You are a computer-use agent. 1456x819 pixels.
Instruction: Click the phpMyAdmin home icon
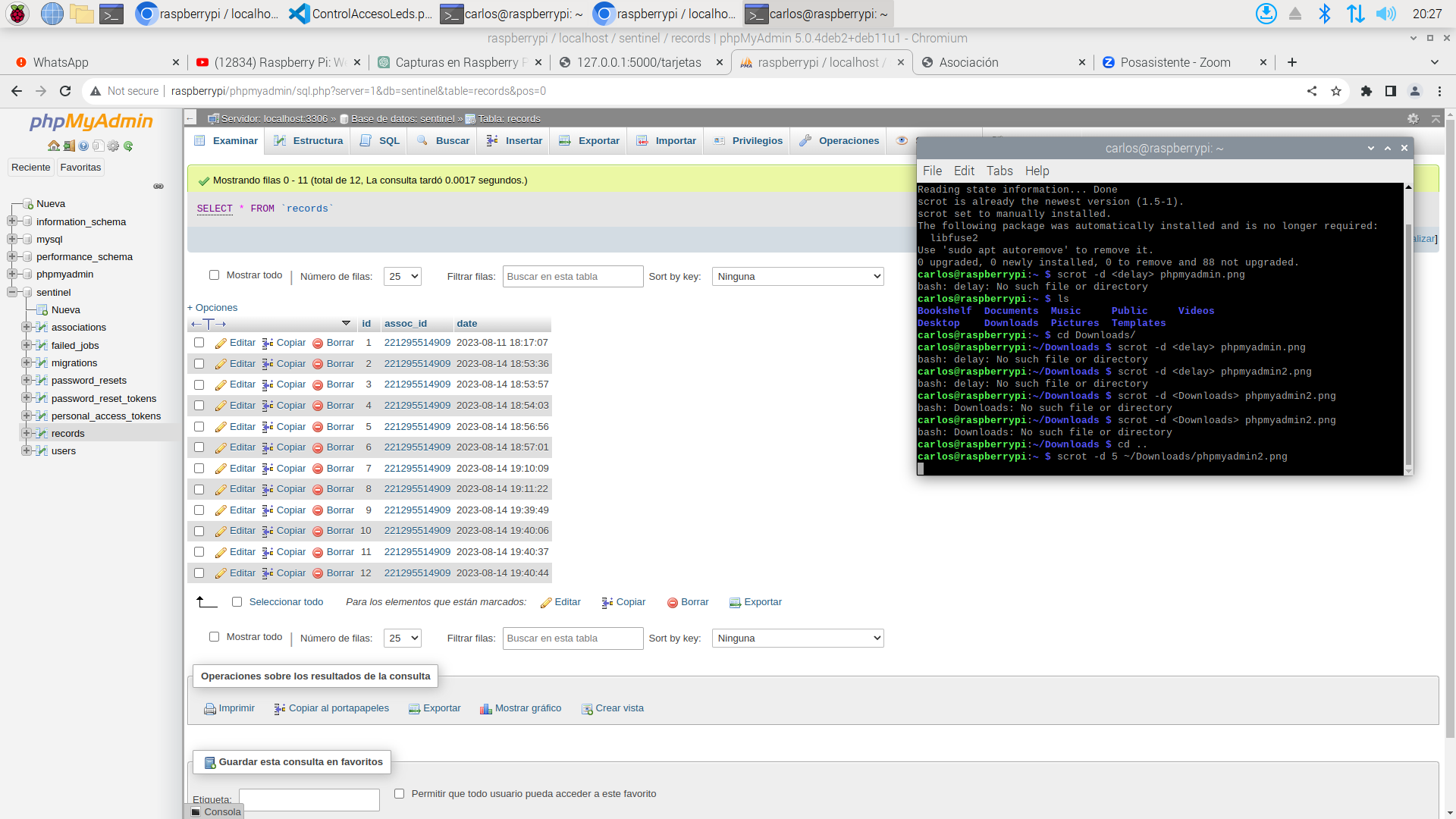pyautogui.click(x=53, y=146)
